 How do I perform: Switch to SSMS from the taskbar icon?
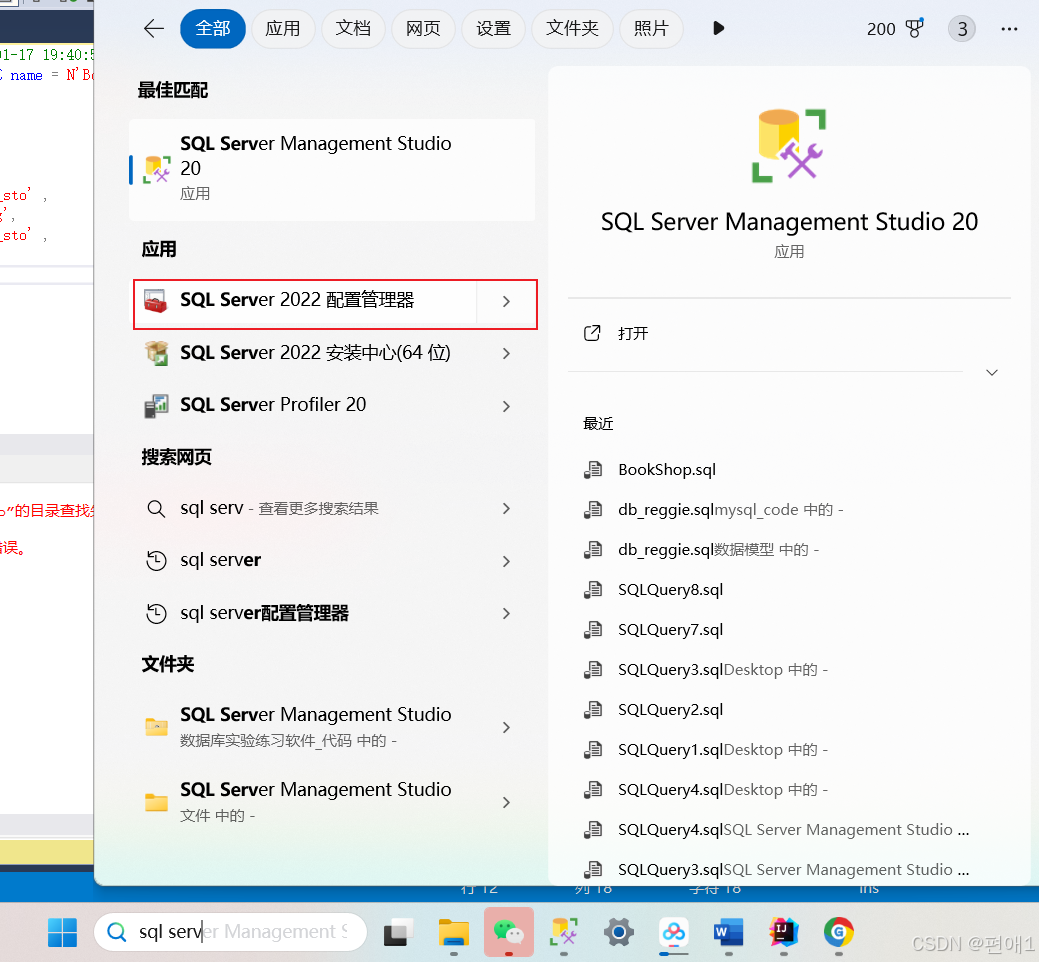click(x=564, y=932)
